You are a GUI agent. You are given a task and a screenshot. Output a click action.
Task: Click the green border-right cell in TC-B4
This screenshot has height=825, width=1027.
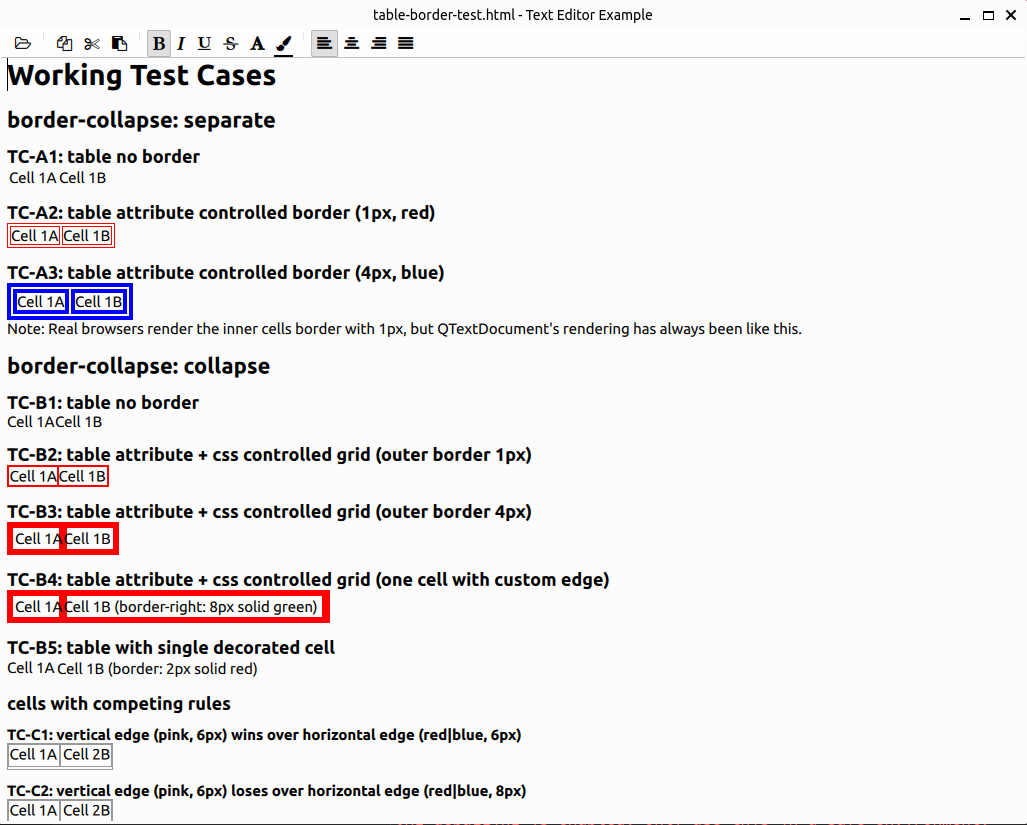[191, 607]
